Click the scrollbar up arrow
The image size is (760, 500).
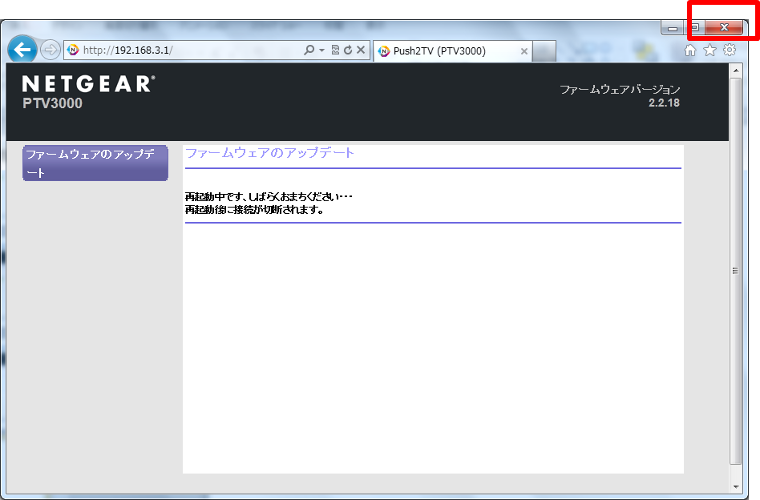(x=736, y=71)
